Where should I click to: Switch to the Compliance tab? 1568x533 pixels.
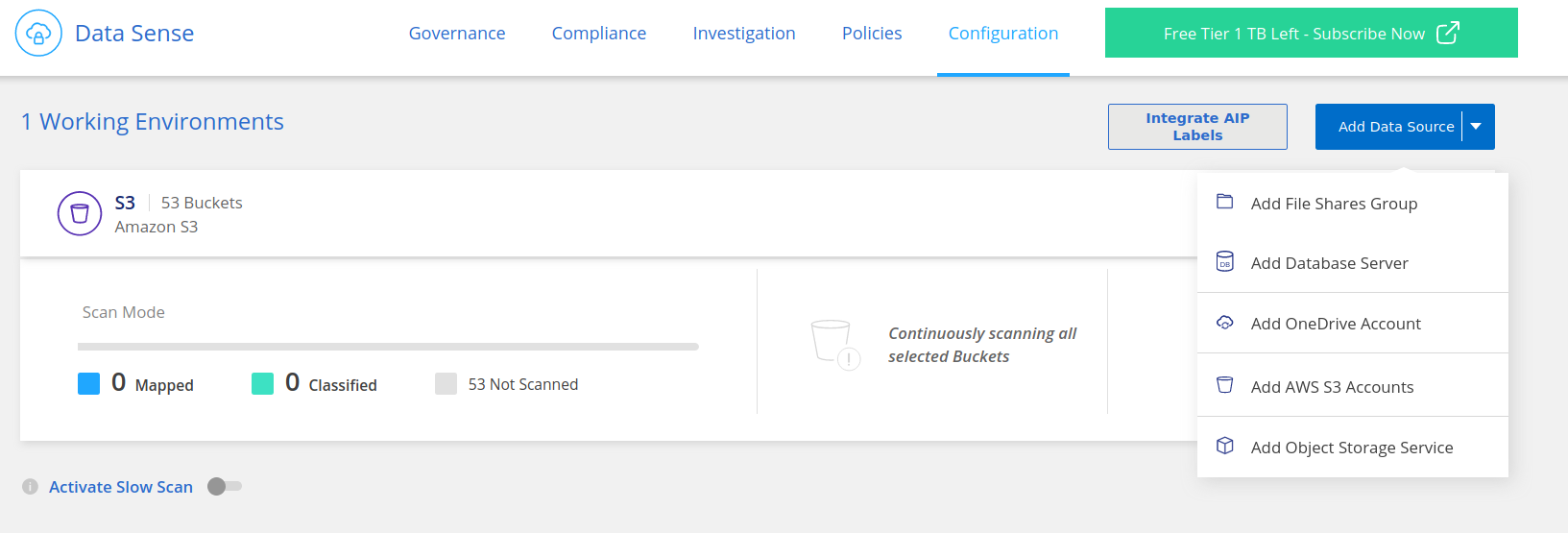[x=599, y=34]
